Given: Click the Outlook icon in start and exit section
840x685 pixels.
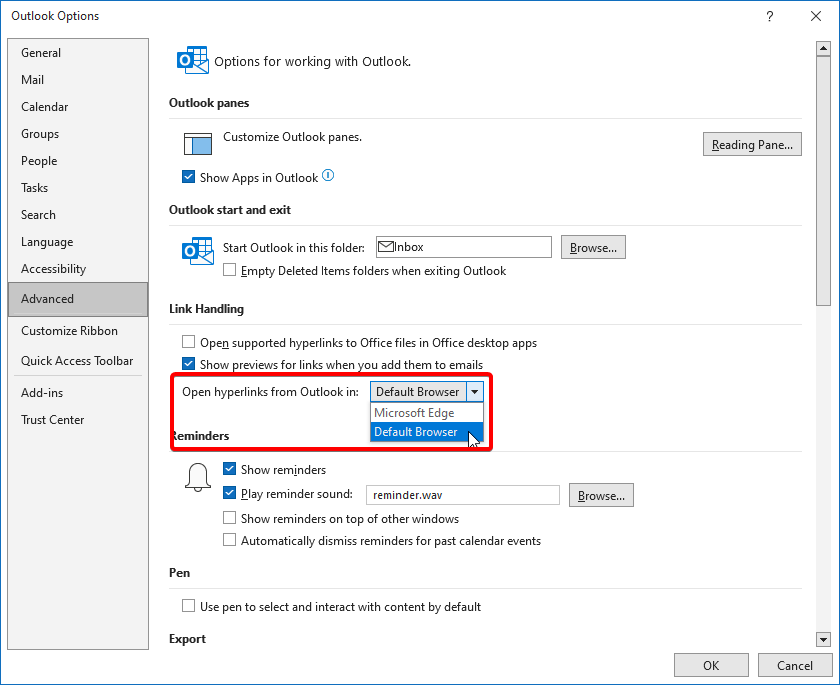Looking at the screenshot, I should 198,251.
